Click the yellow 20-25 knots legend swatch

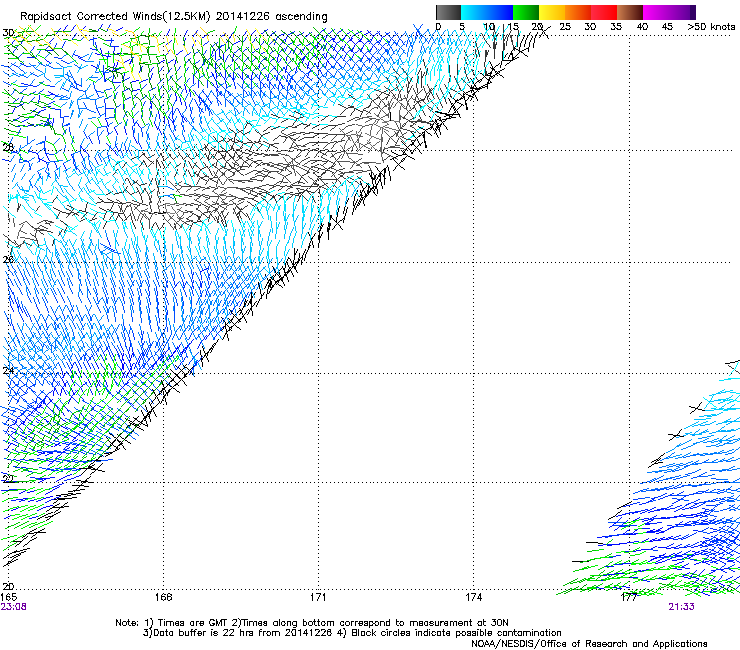point(552,12)
